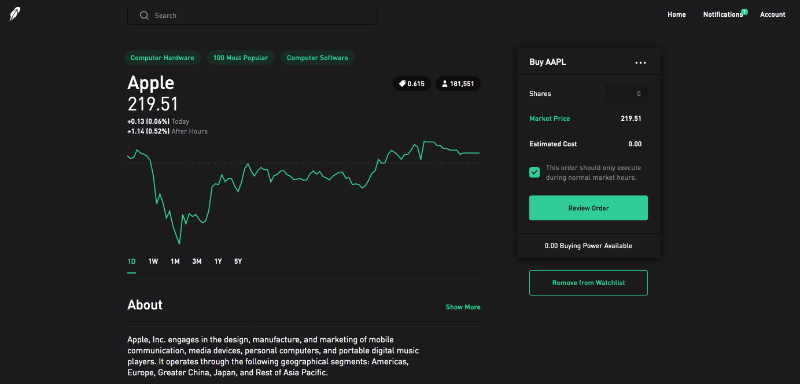Select the 1Y chart range
The width and height of the screenshot is (800, 384).
pos(218,262)
